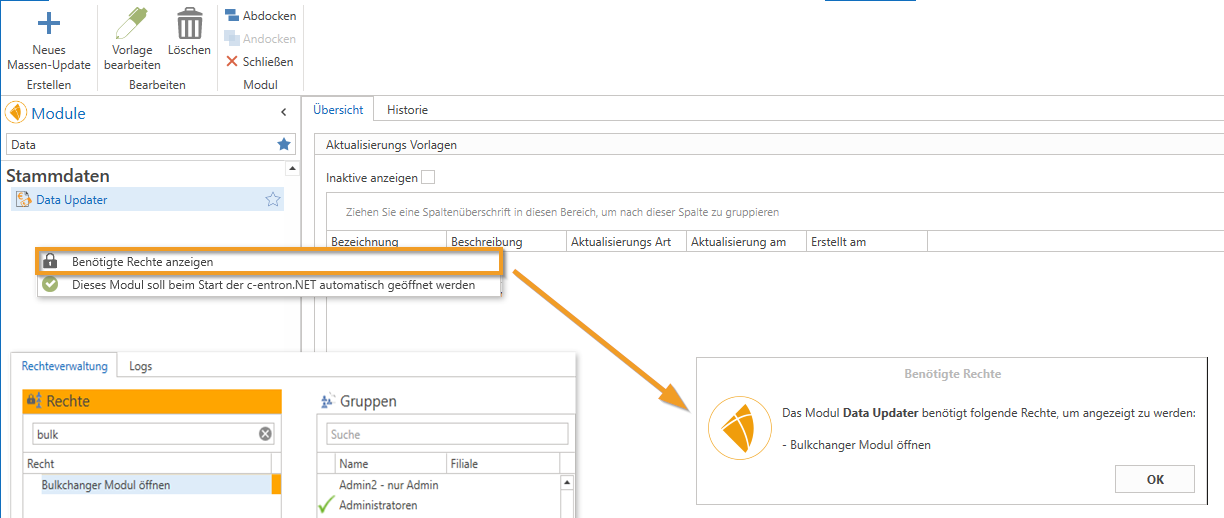
Task: Click the Neues Massen-Update plus icon
Action: pyautogui.click(x=48, y=23)
